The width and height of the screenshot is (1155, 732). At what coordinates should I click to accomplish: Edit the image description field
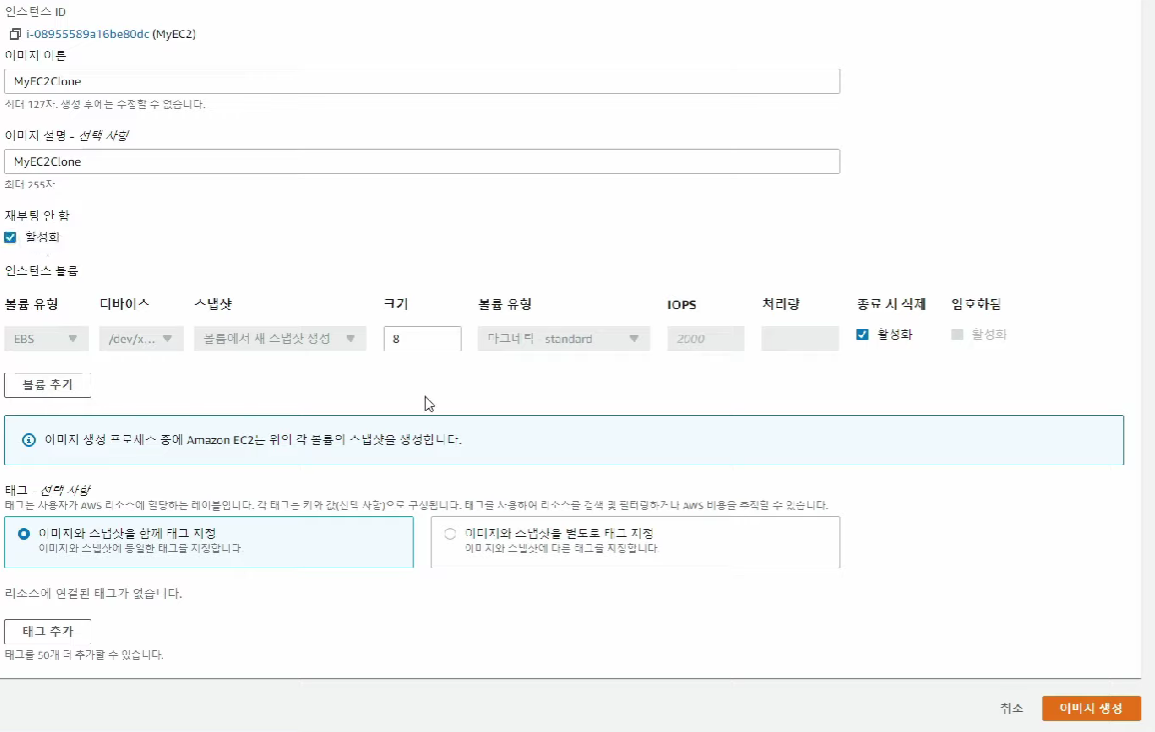(x=422, y=161)
